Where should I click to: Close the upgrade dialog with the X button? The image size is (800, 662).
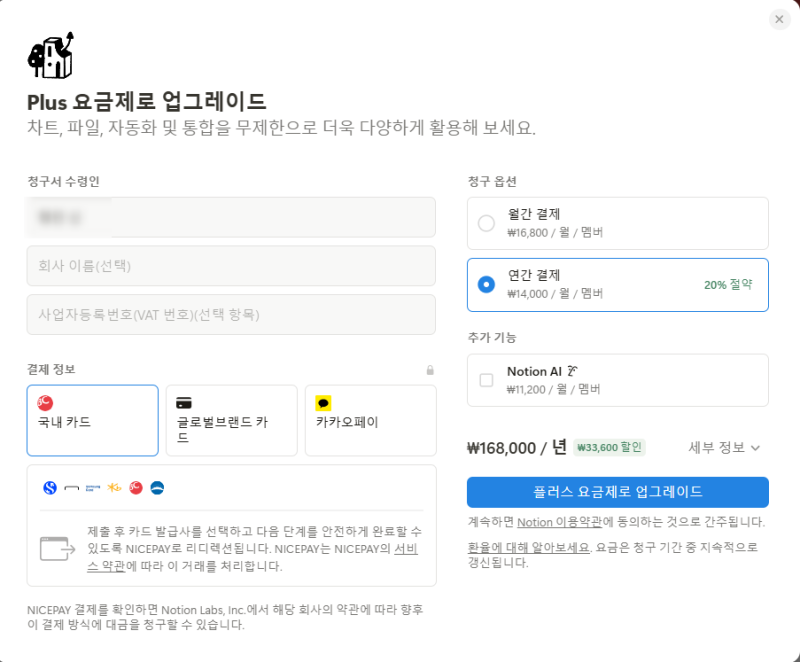[x=779, y=19]
